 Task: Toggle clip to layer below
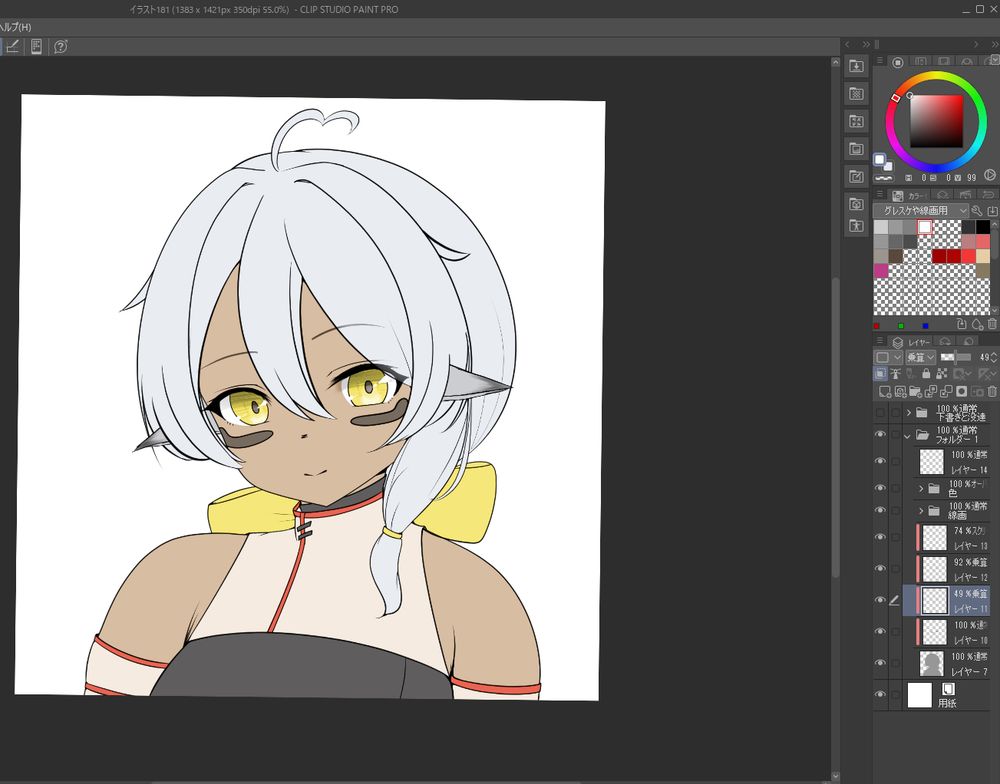point(880,374)
